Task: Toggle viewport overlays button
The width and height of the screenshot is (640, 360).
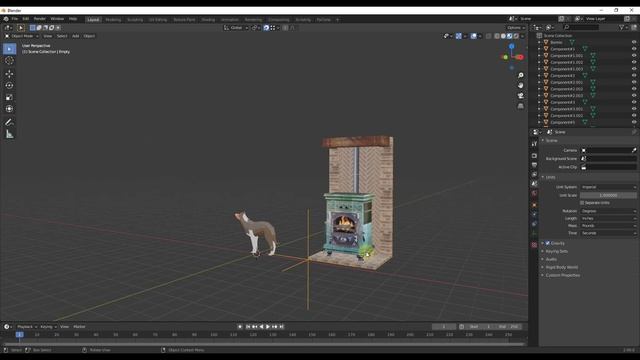Action: (x=473, y=36)
